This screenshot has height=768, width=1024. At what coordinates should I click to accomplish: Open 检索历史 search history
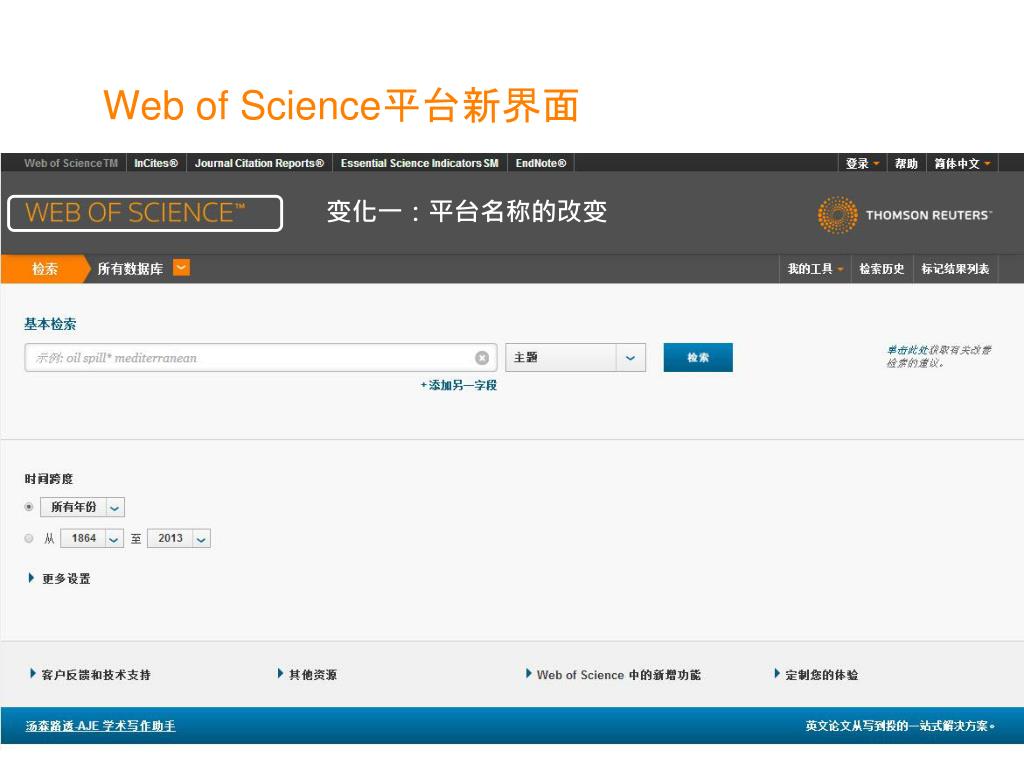(882, 268)
